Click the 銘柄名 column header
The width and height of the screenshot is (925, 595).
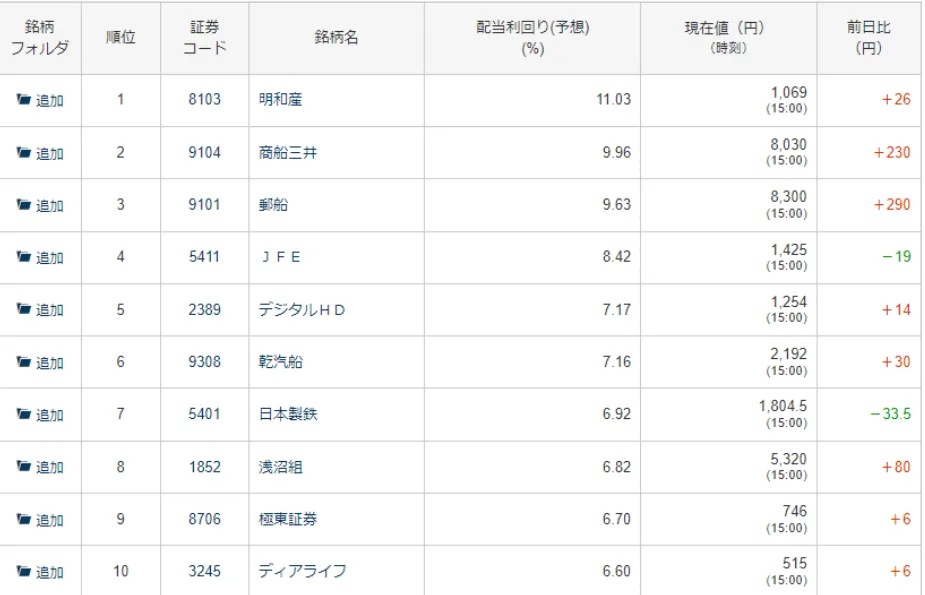(x=336, y=38)
